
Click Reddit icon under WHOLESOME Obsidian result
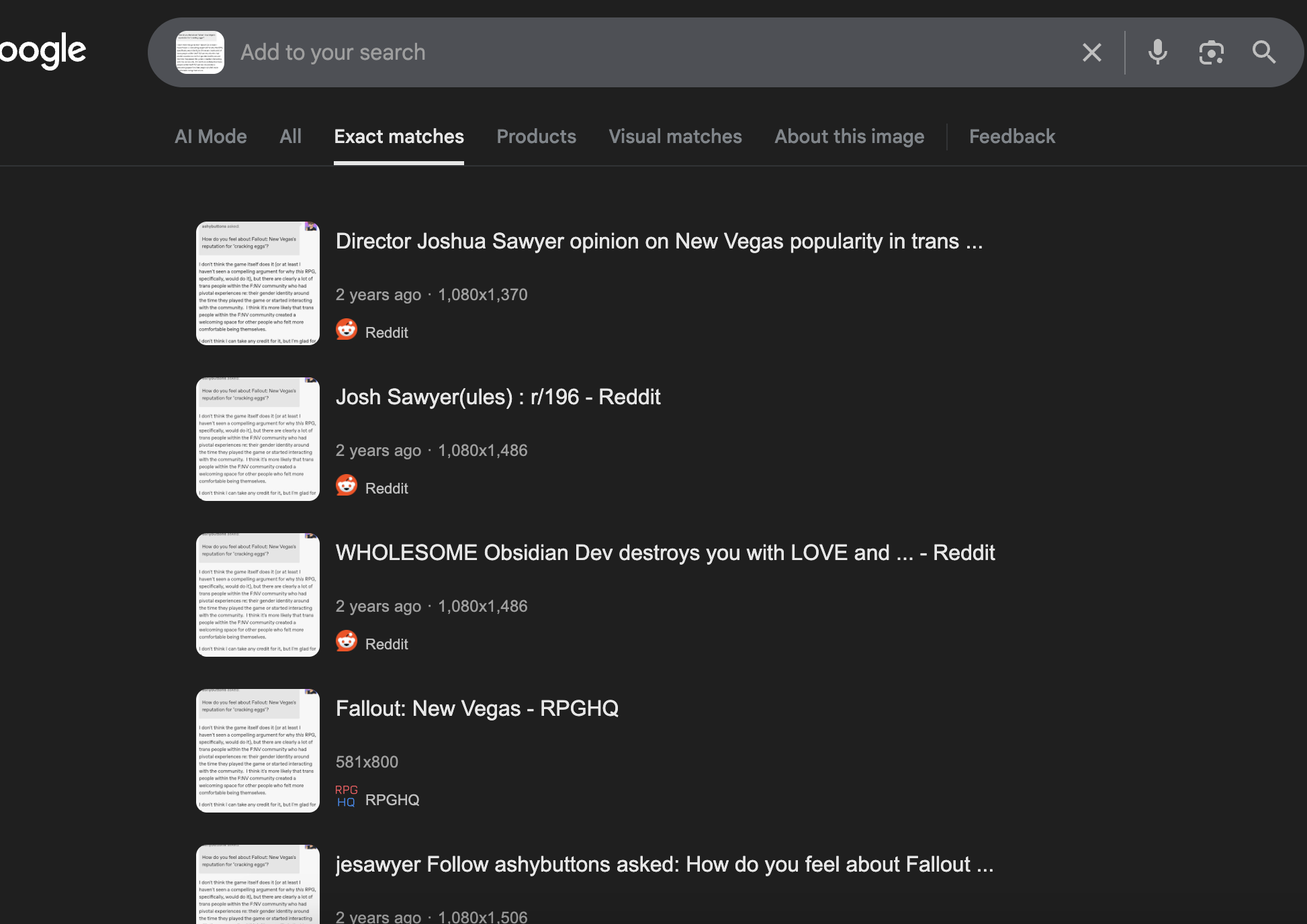[347, 641]
